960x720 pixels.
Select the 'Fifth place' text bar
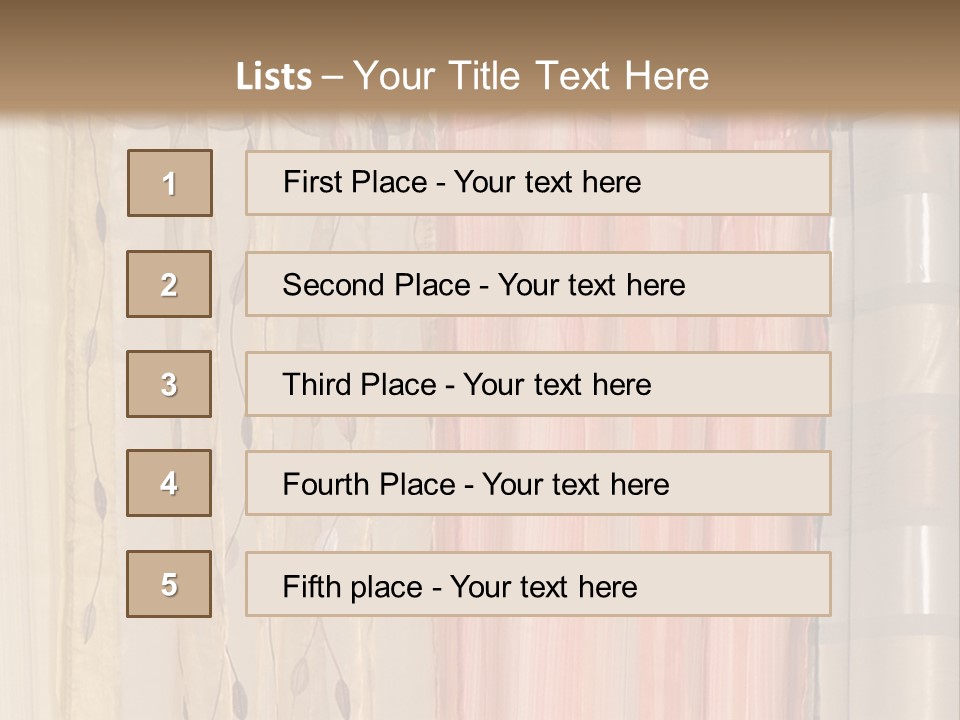pyautogui.click(x=538, y=584)
